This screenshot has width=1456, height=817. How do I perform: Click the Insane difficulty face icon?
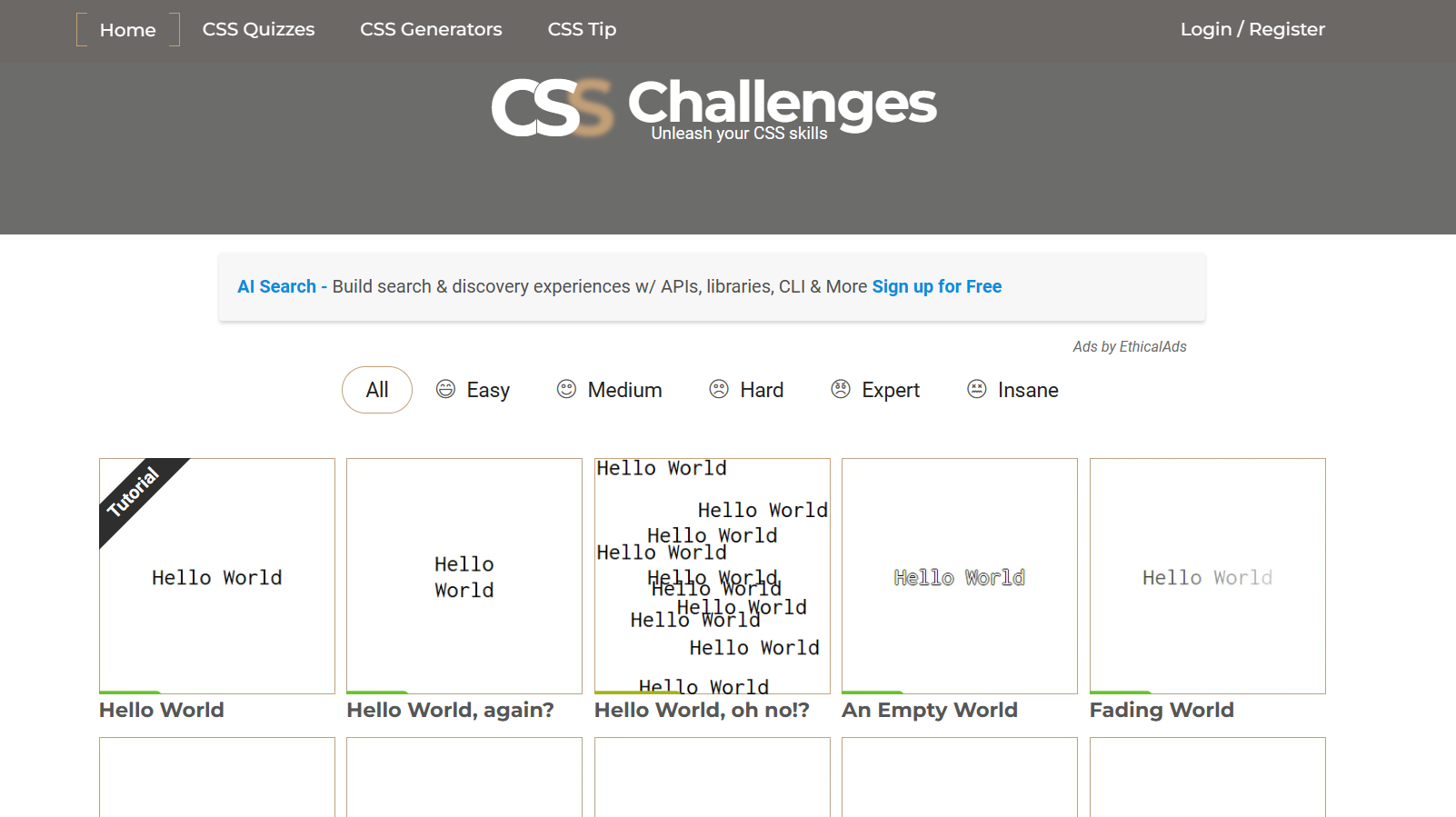click(977, 390)
